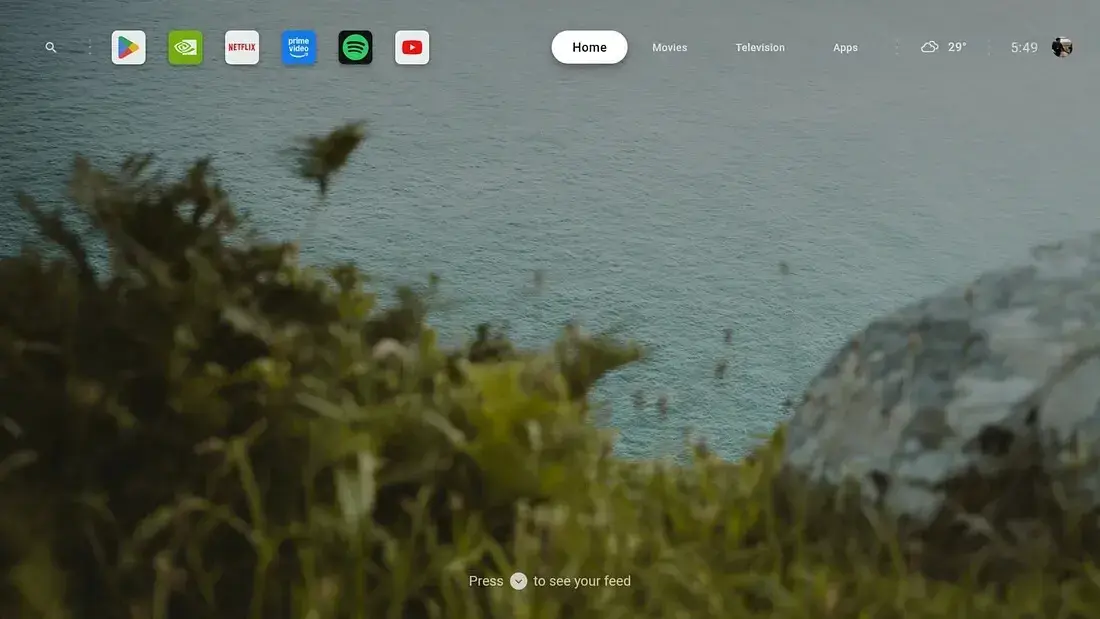
Task: Open the YouTube app
Action: 412,47
